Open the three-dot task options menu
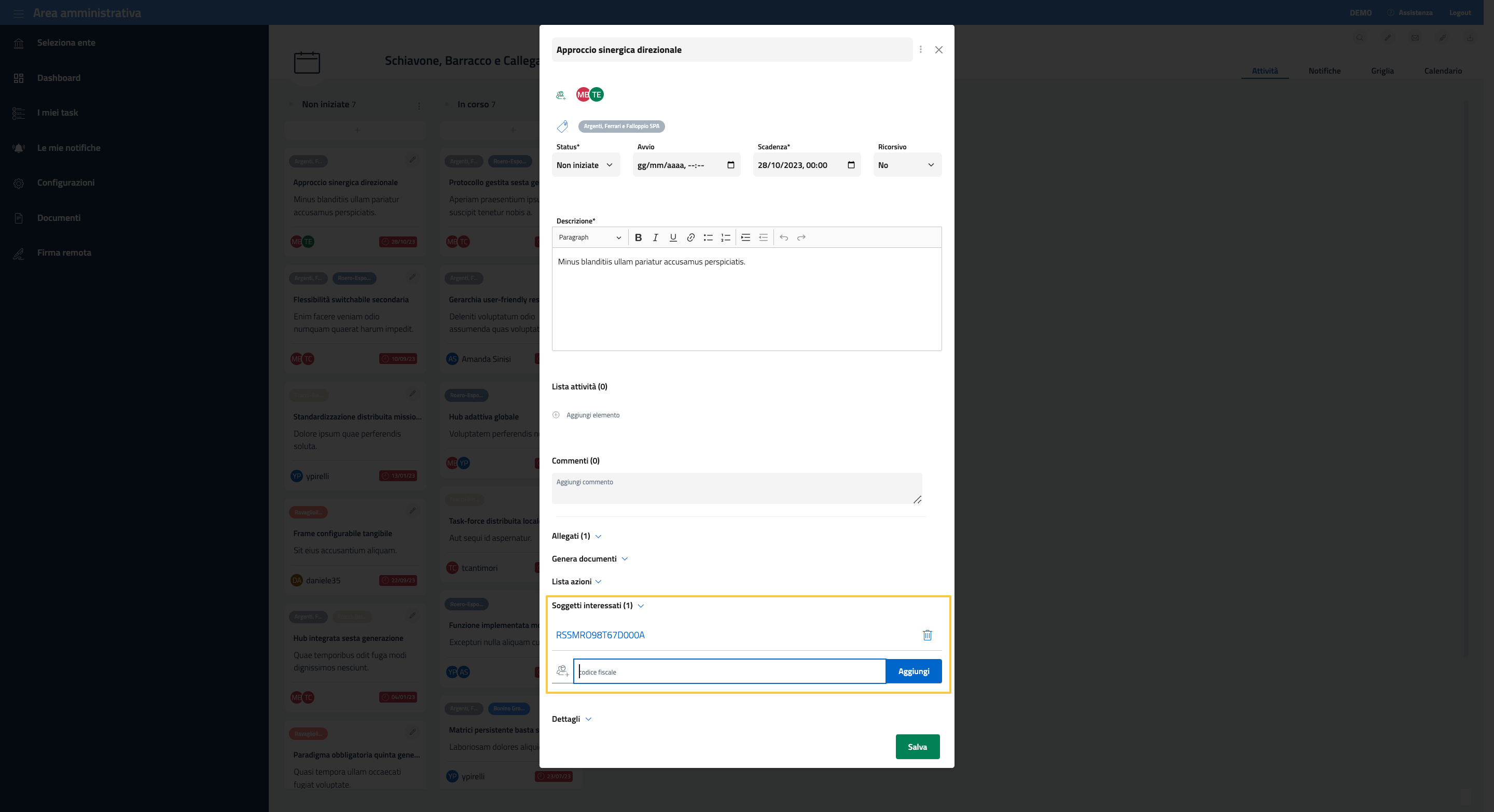1494x812 pixels. coord(920,50)
